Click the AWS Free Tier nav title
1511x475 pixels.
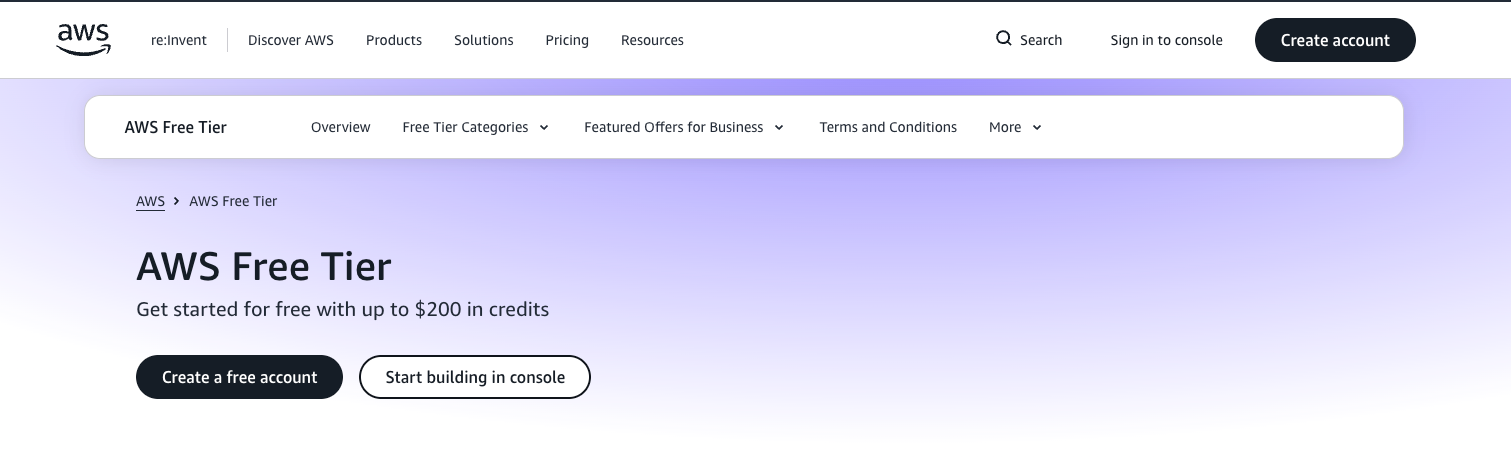pyautogui.click(x=176, y=127)
